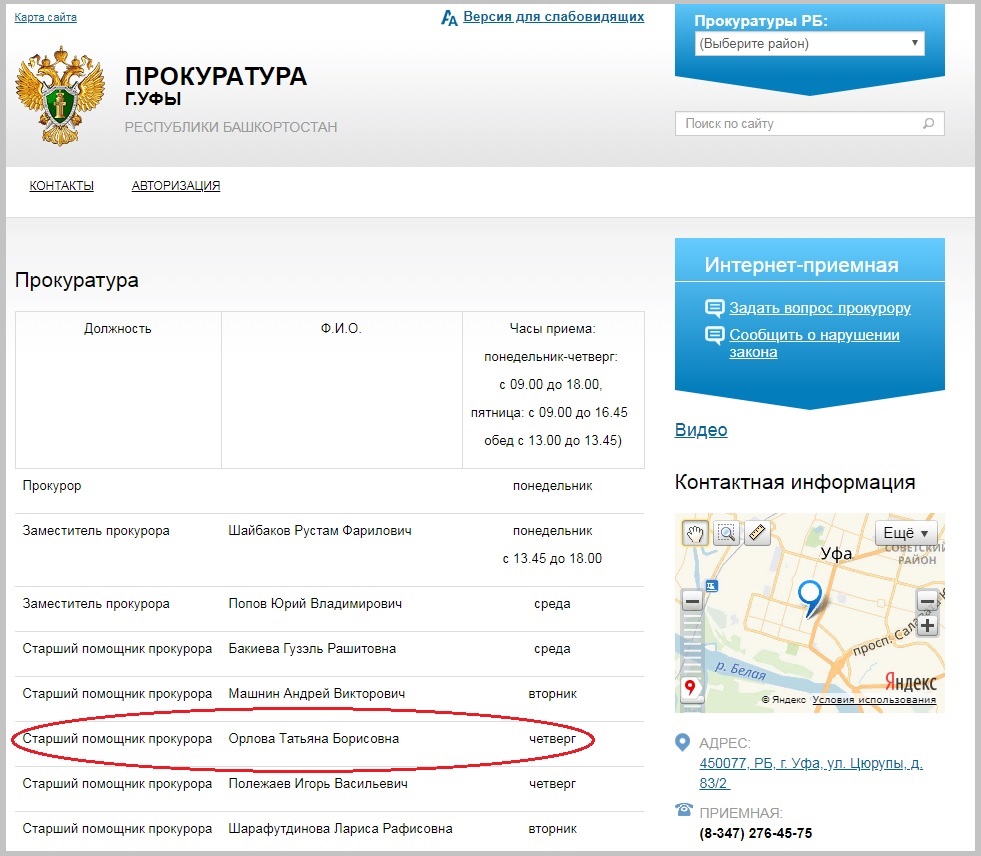Click the name 'Орлова Татьяна Борисовна'
The height and width of the screenshot is (856, 981).
click(x=313, y=739)
